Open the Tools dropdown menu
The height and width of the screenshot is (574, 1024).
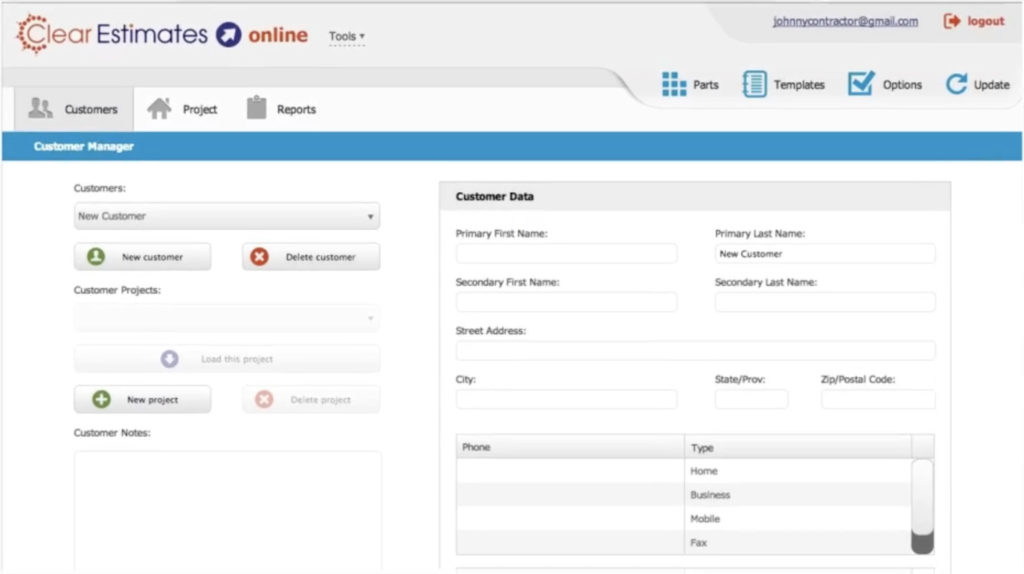[347, 37]
